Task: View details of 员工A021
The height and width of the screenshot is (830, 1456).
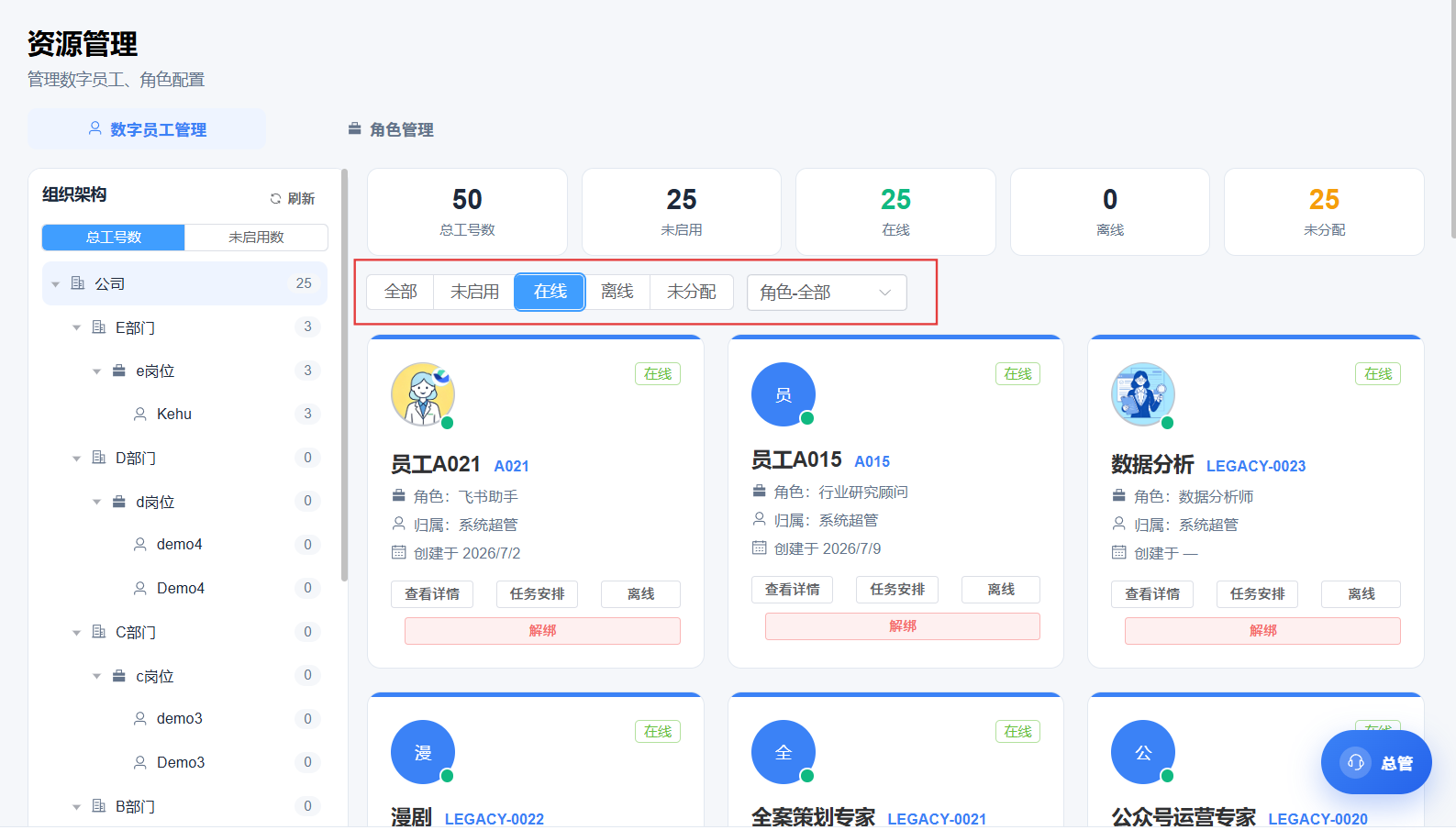Action: coord(432,594)
